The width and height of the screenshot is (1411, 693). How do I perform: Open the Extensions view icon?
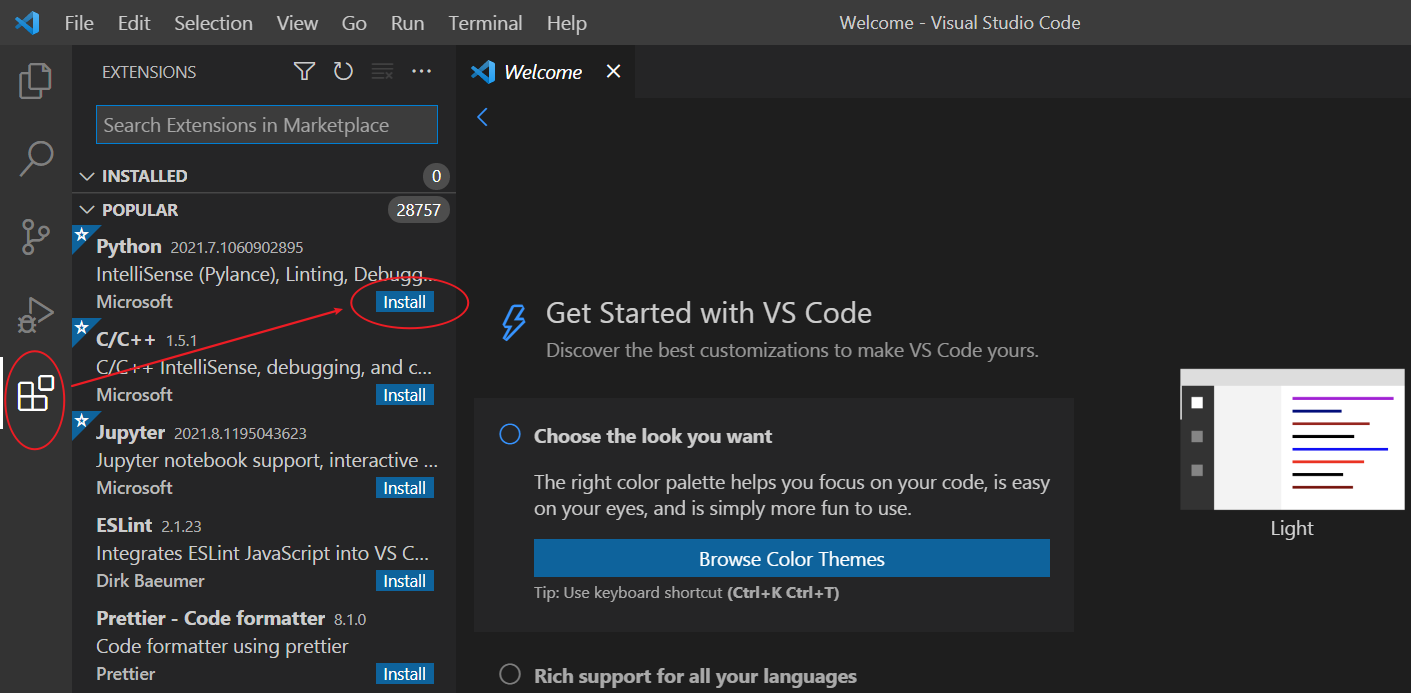click(36, 395)
